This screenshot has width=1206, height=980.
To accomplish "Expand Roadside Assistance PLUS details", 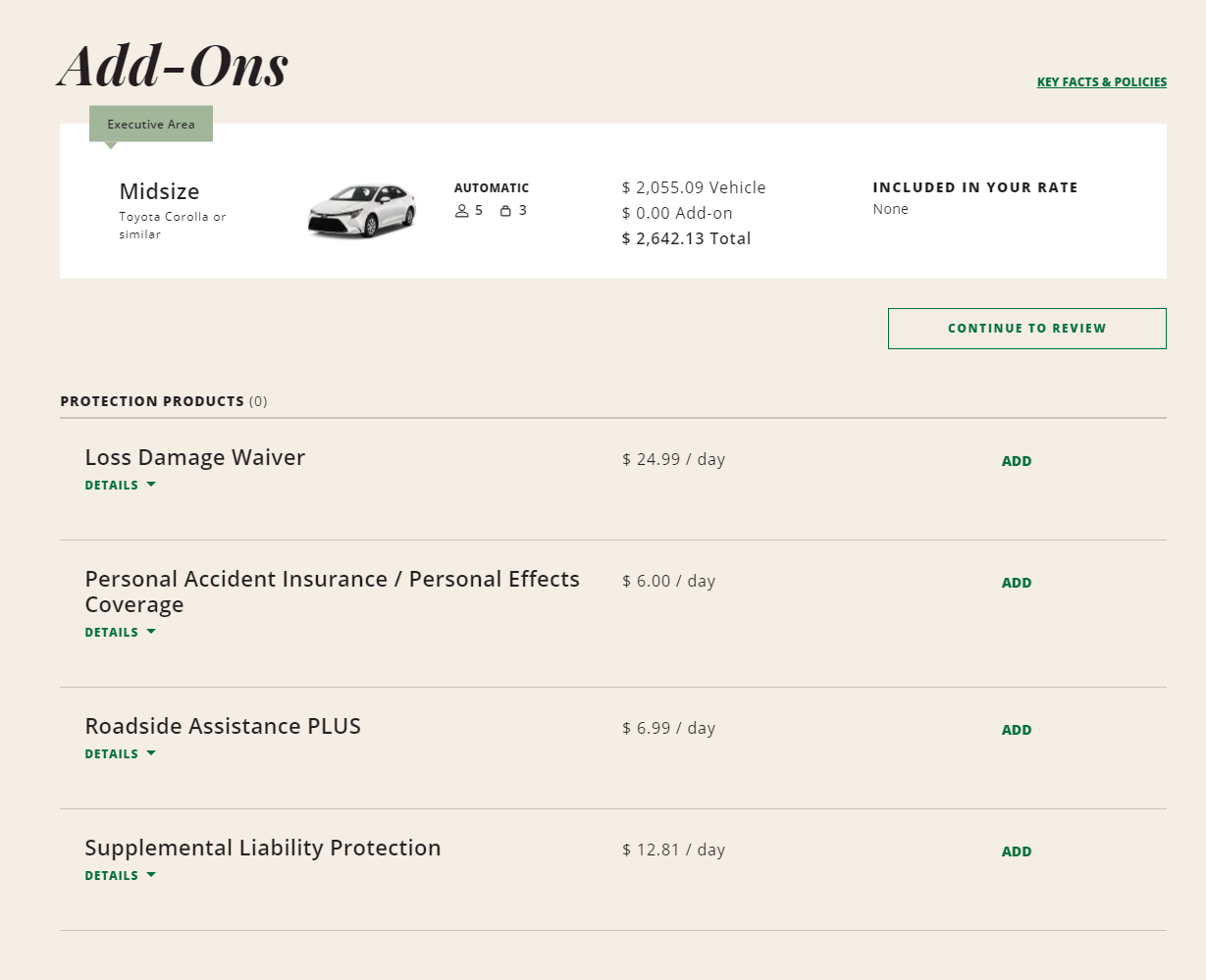I will pos(121,754).
